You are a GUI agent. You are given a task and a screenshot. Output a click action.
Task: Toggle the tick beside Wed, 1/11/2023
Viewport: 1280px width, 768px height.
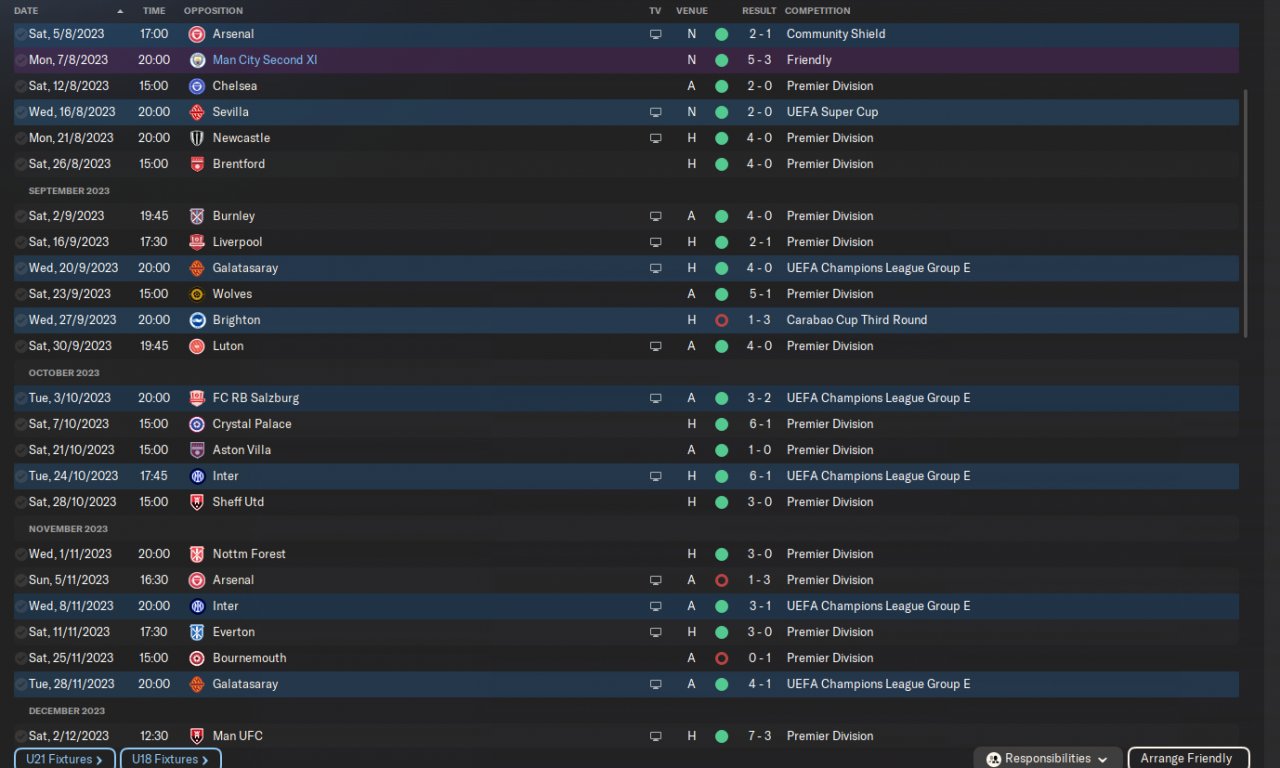coord(21,554)
